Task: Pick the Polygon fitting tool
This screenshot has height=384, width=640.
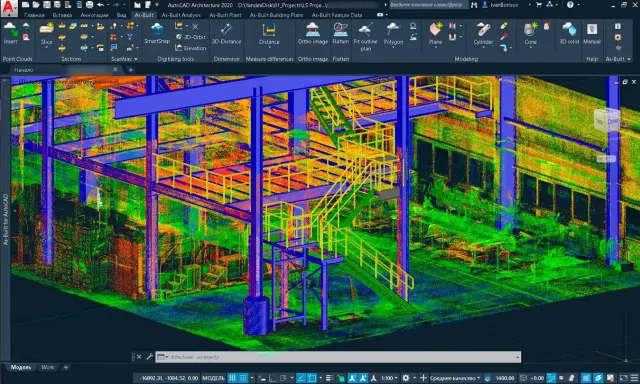Action: pos(393,34)
